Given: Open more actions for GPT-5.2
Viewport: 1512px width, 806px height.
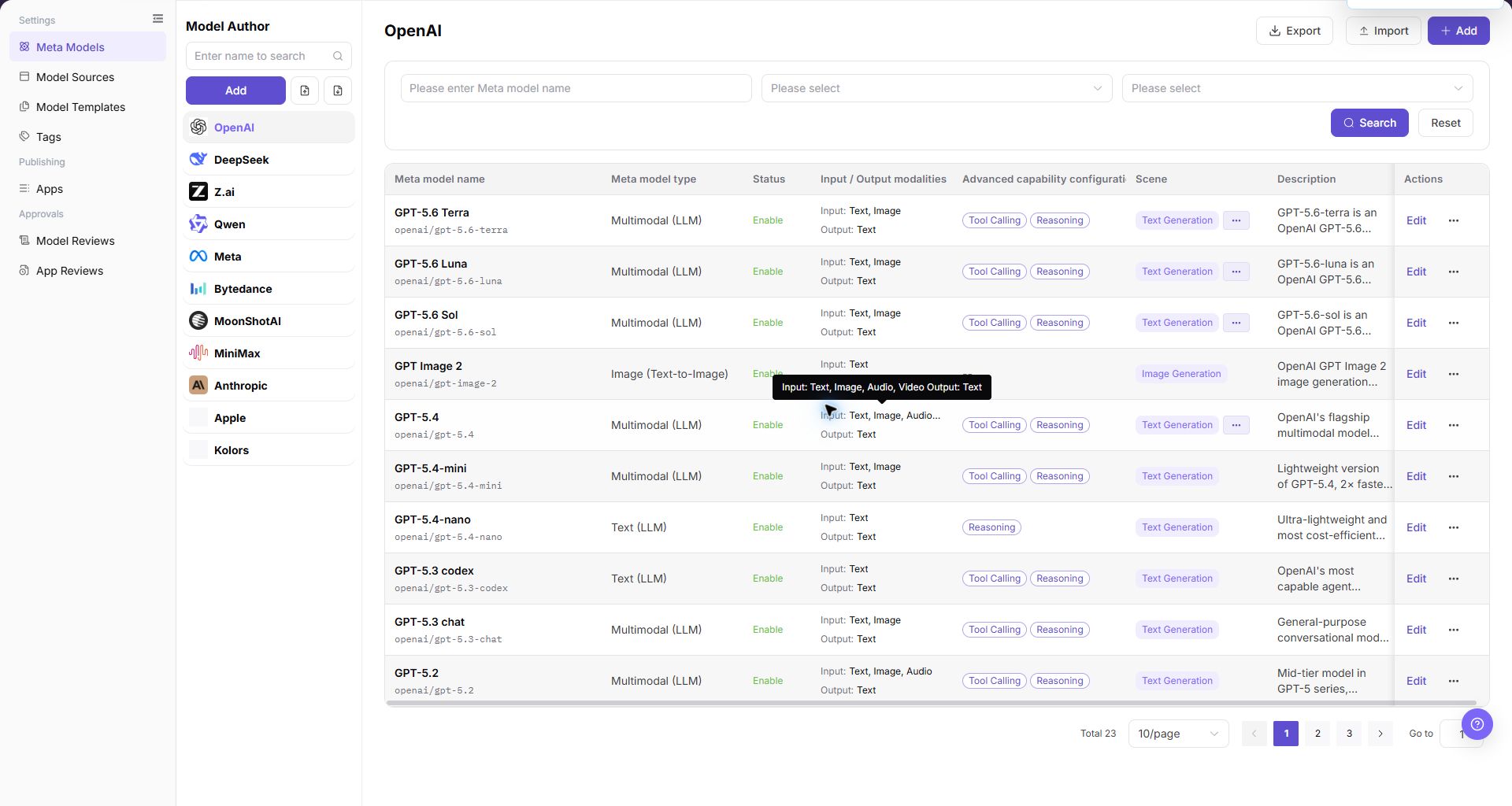Looking at the screenshot, I should tap(1454, 681).
